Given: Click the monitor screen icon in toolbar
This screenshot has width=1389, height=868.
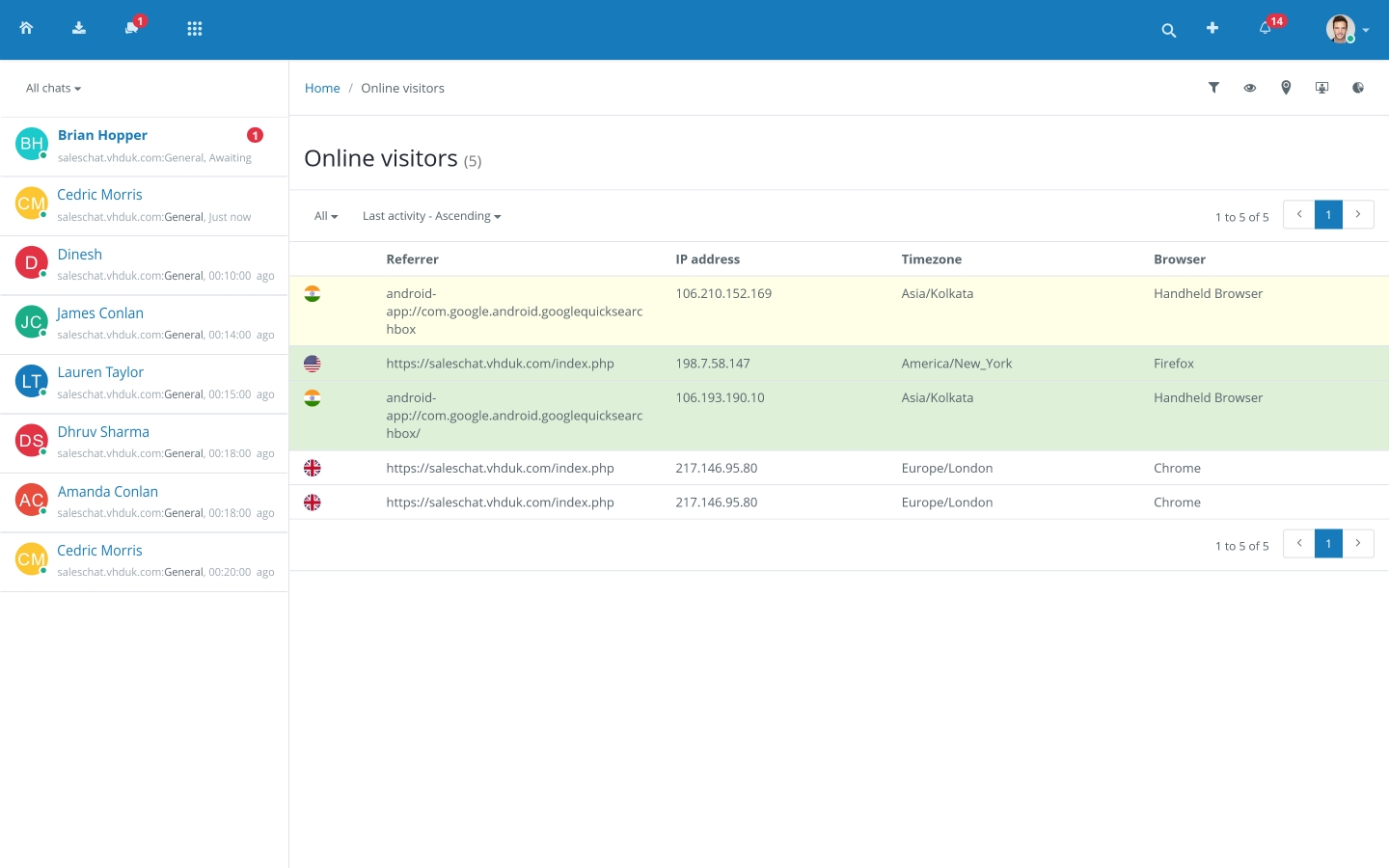Looking at the screenshot, I should (1321, 88).
